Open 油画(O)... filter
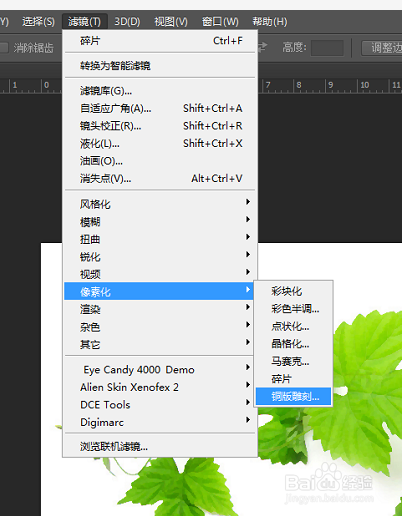This screenshot has height=516, width=402. click(x=160, y=161)
